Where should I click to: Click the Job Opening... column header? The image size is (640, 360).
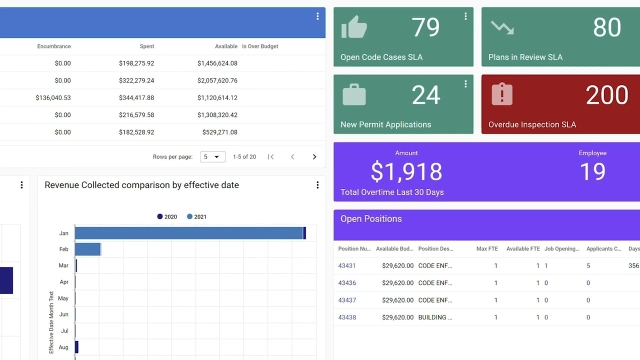[x=562, y=249]
